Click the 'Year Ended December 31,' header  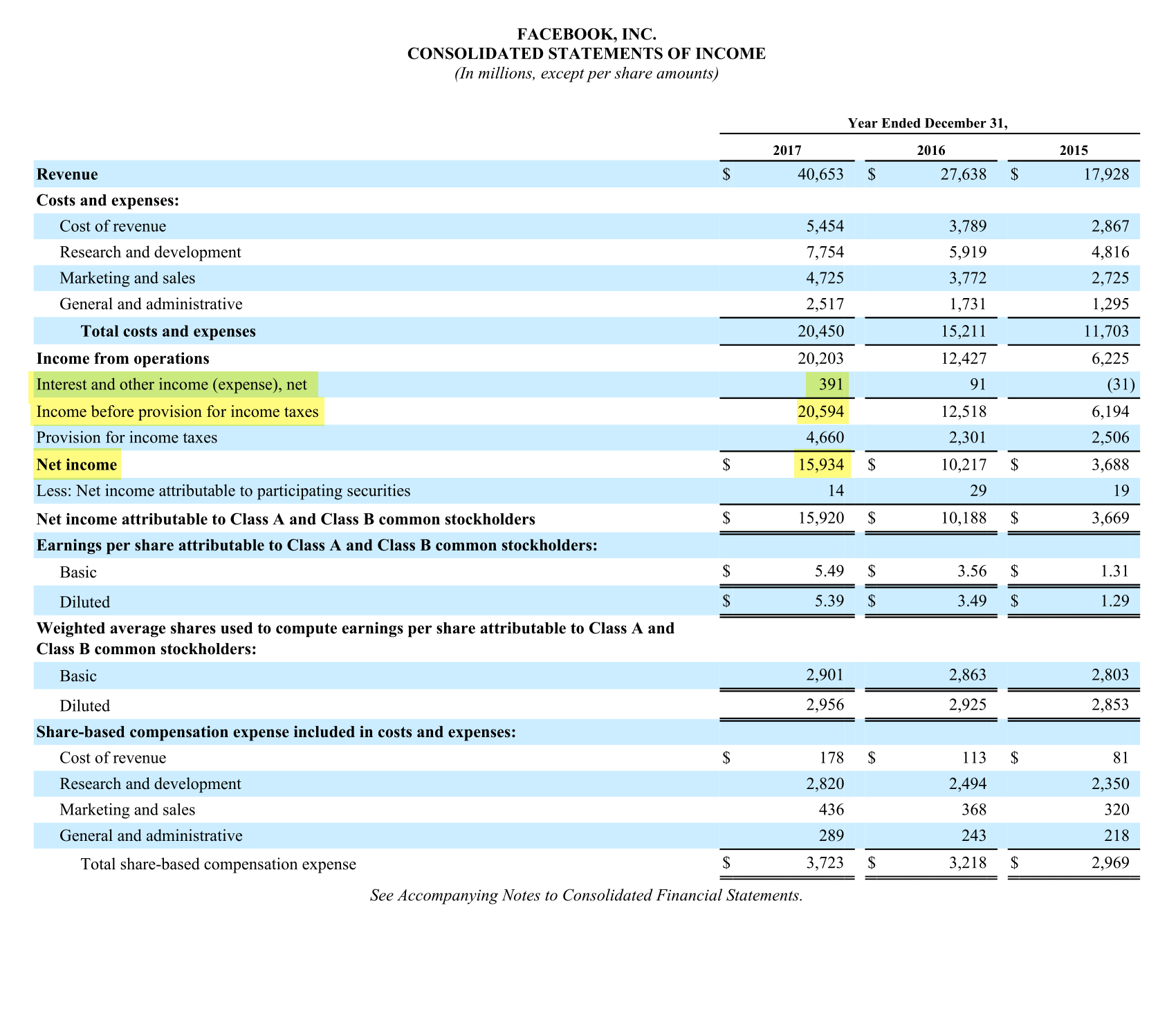[x=928, y=123]
